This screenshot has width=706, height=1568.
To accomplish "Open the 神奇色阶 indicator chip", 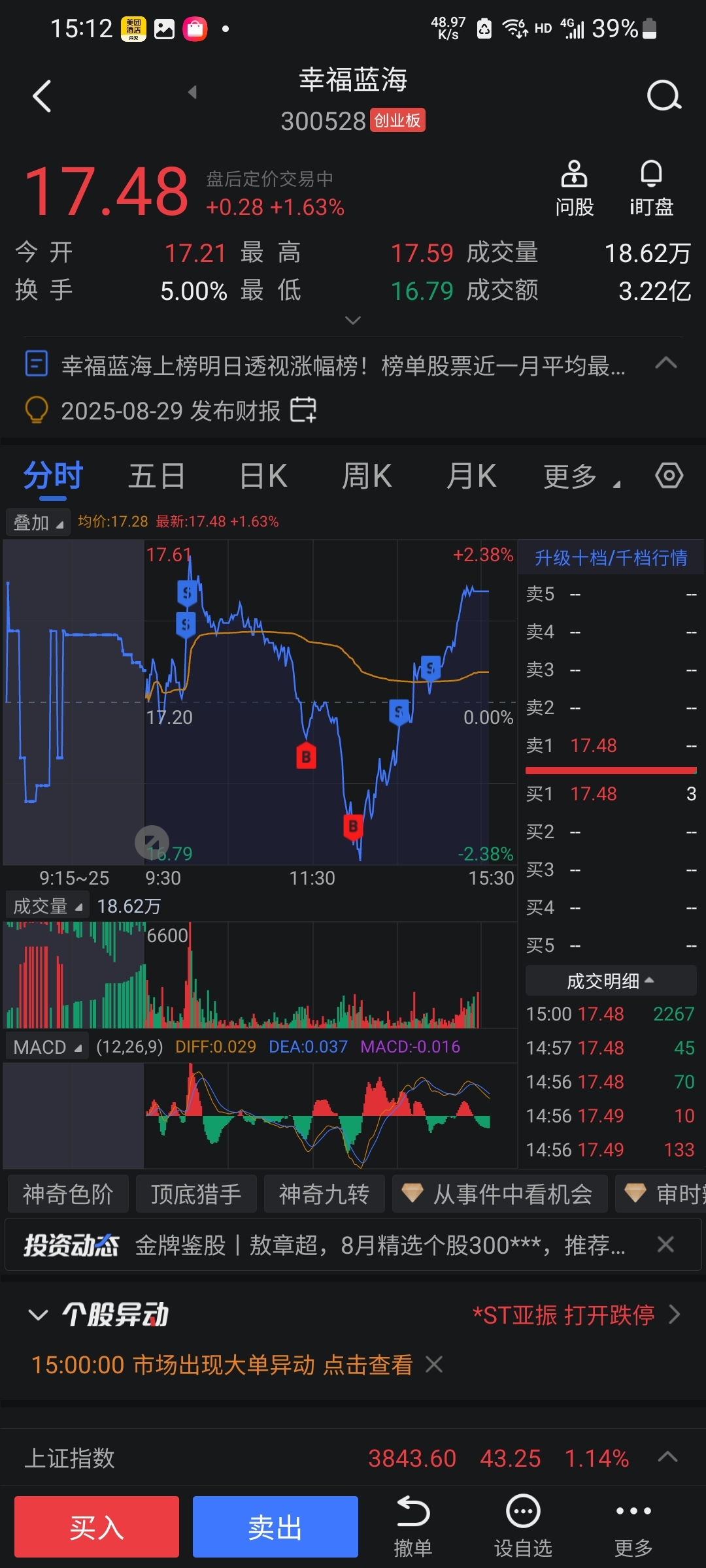I will (x=68, y=1194).
